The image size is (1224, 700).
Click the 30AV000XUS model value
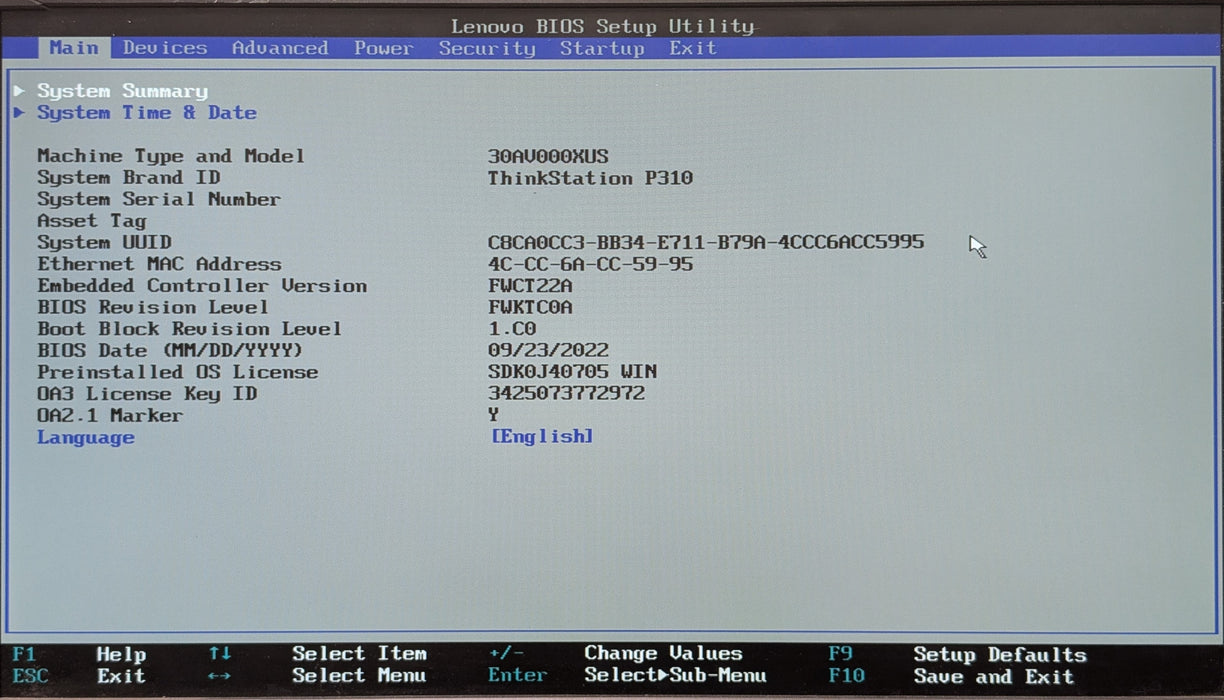[548, 156]
